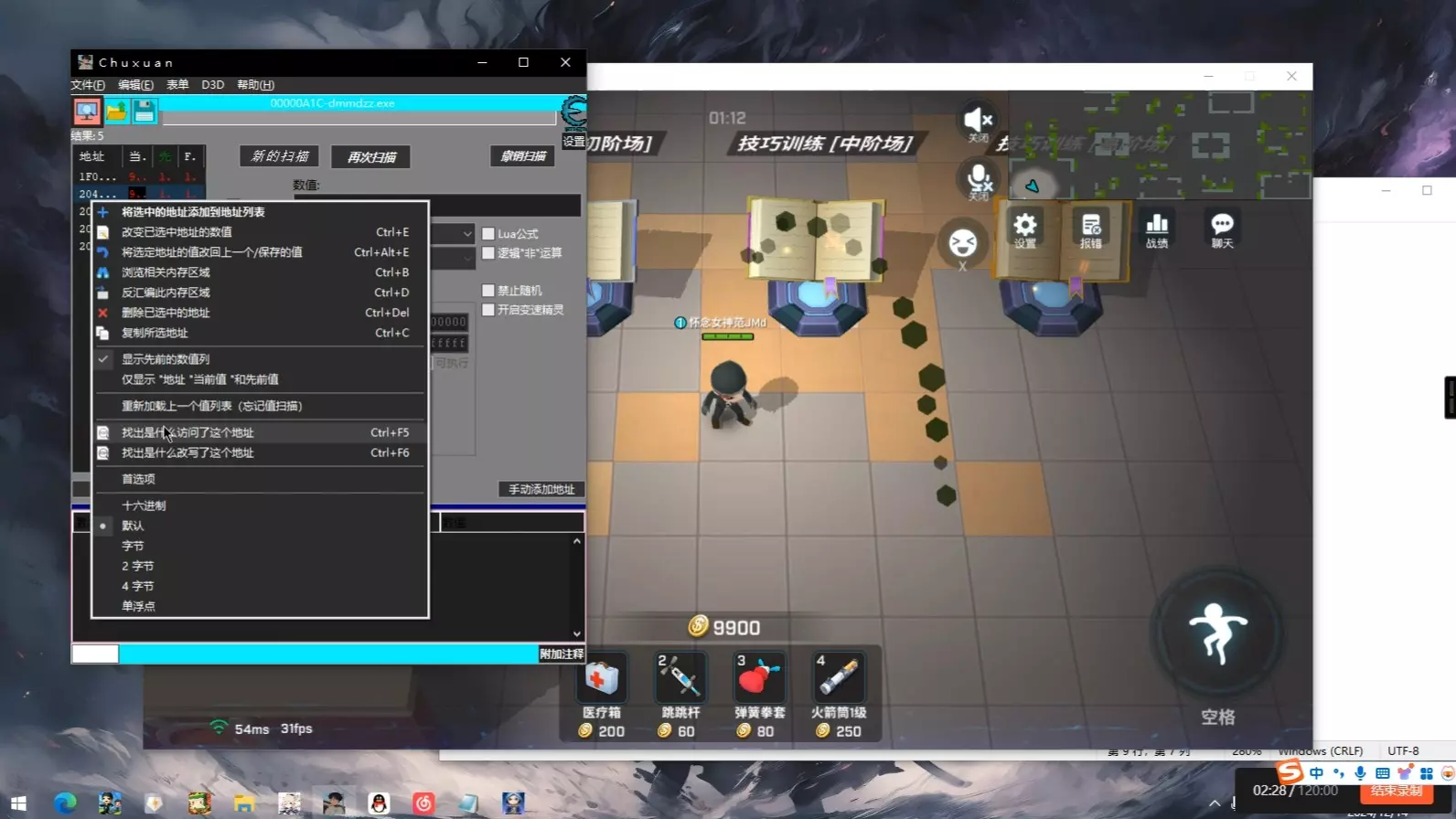Enable the 开启变速精灵 checkbox
This screenshot has width=1456, height=819.
pyautogui.click(x=488, y=310)
